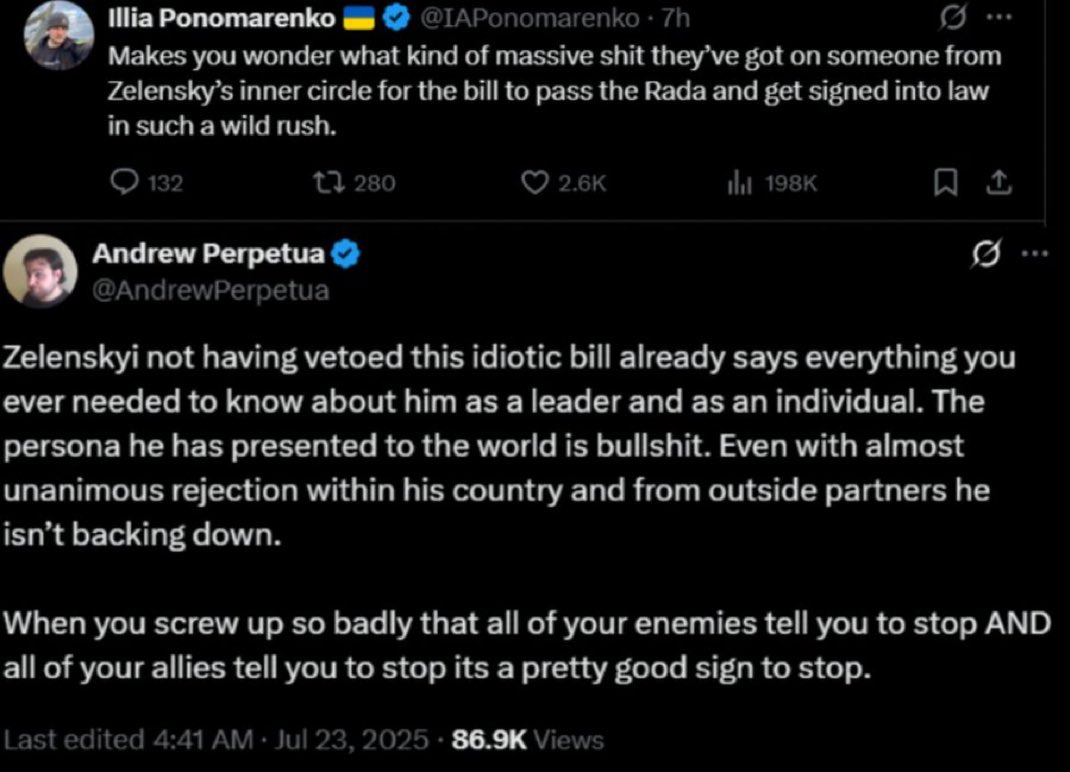
Task: Visit the @IAPonomarenko handle link
Action: coord(529,18)
